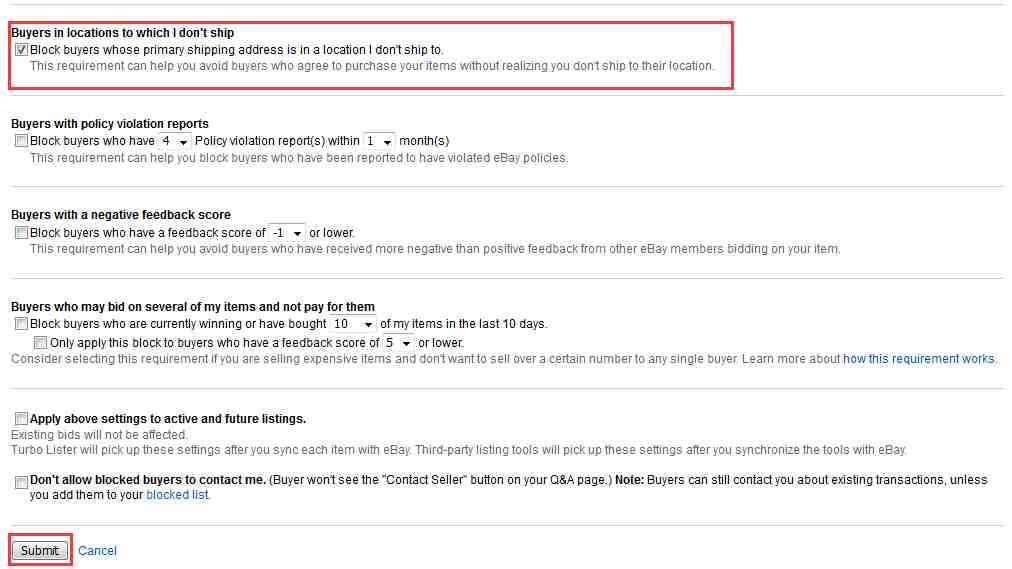This screenshot has width=1012, height=569.
Task: Enable only apply block to low feedback buyers
Action: point(41,342)
